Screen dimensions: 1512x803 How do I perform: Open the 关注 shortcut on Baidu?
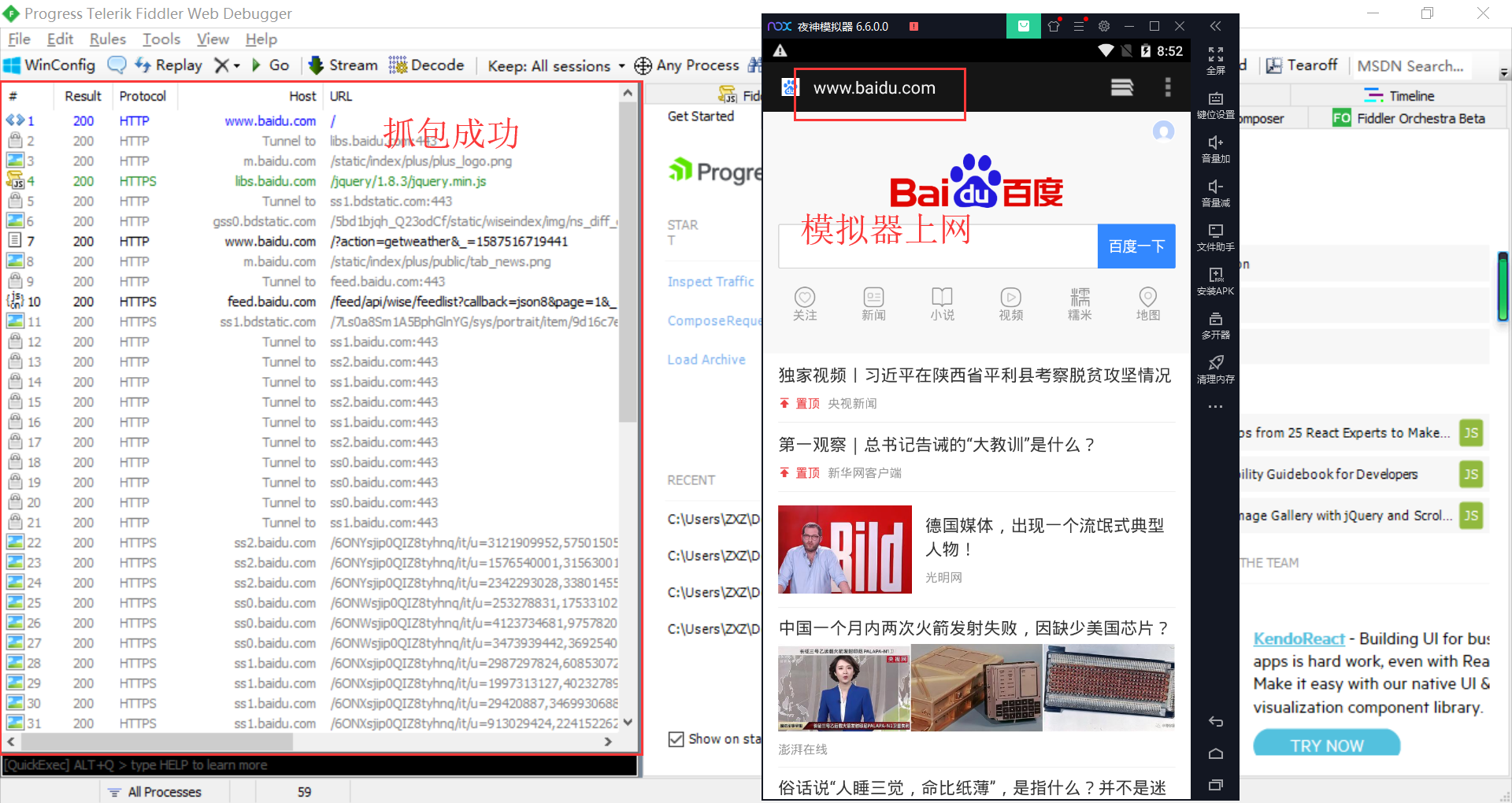(805, 304)
